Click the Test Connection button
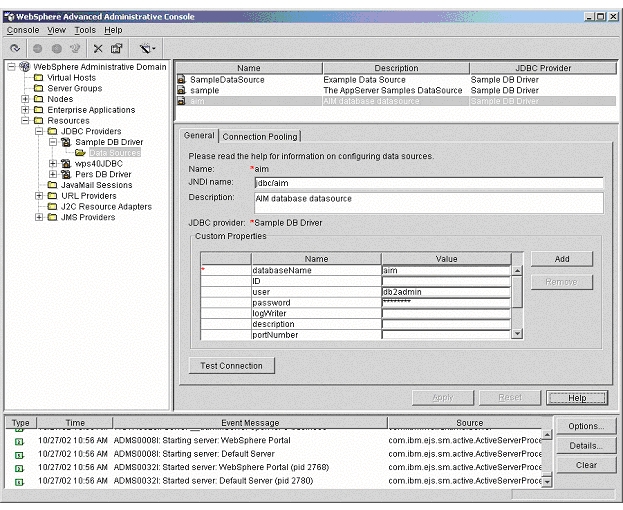 point(231,366)
